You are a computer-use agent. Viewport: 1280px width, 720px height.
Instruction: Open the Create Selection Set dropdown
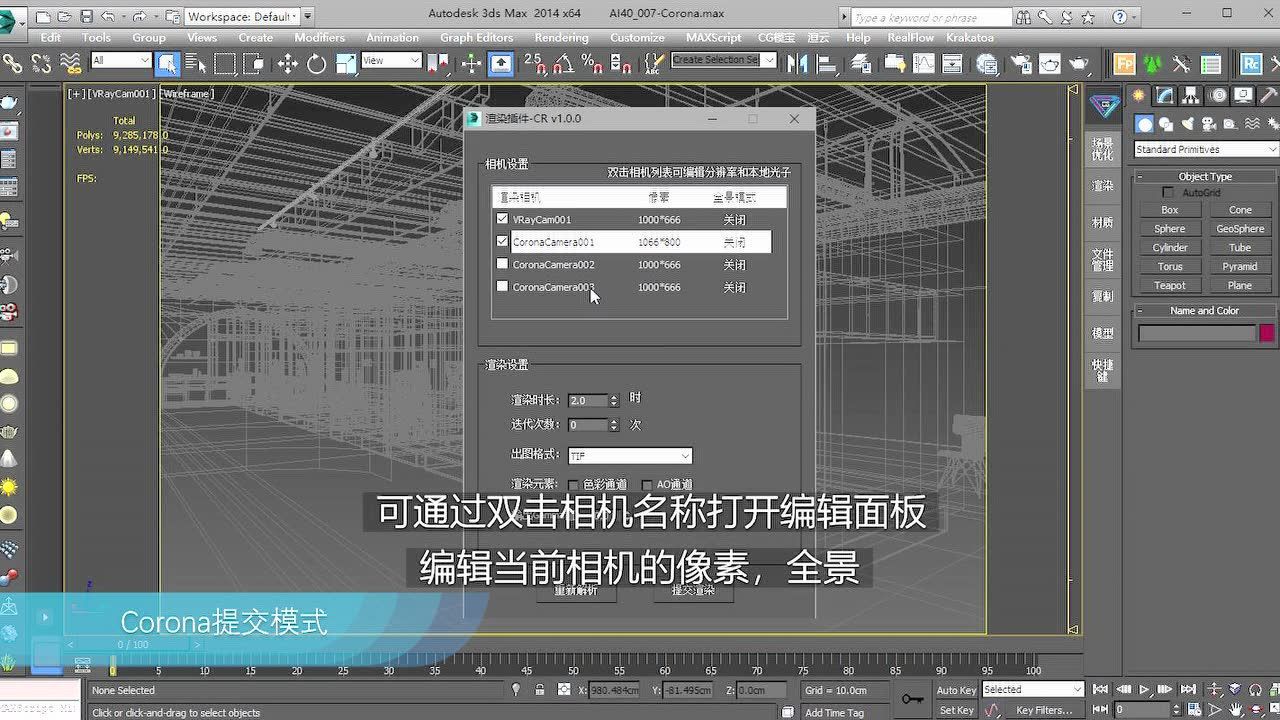pos(724,60)
